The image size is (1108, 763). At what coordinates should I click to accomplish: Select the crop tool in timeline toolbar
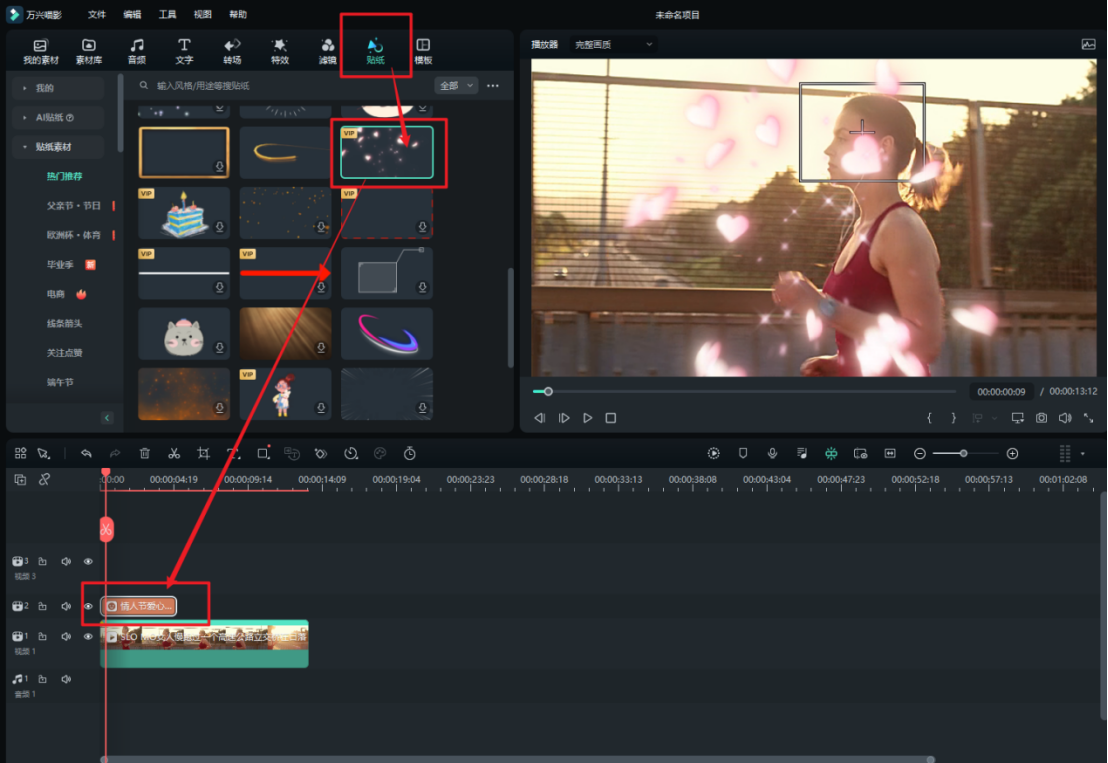[x=203, y=453]
